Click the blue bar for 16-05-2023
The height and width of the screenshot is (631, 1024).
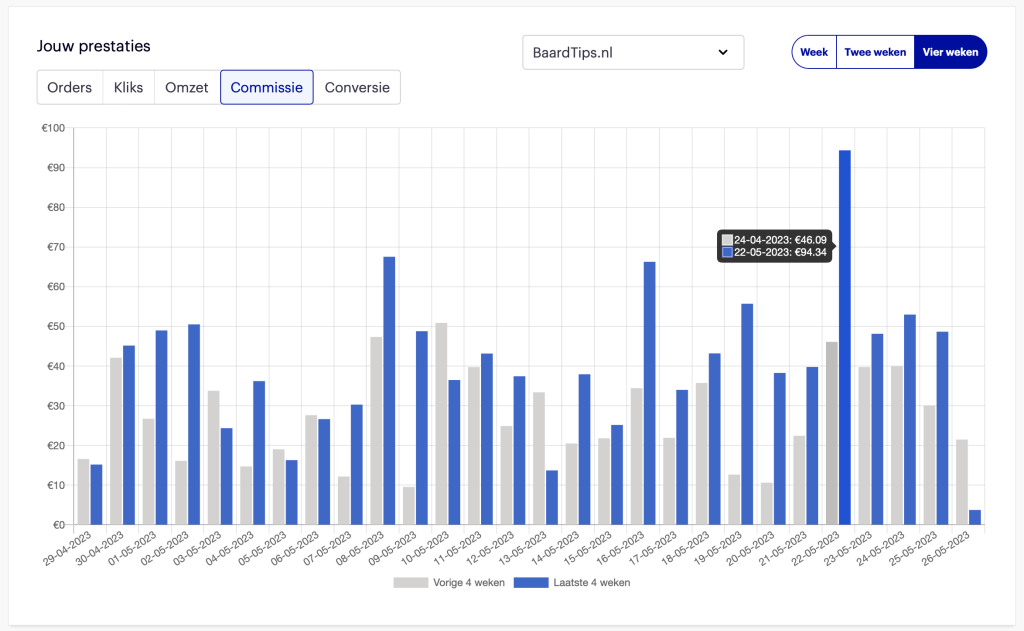649,393
